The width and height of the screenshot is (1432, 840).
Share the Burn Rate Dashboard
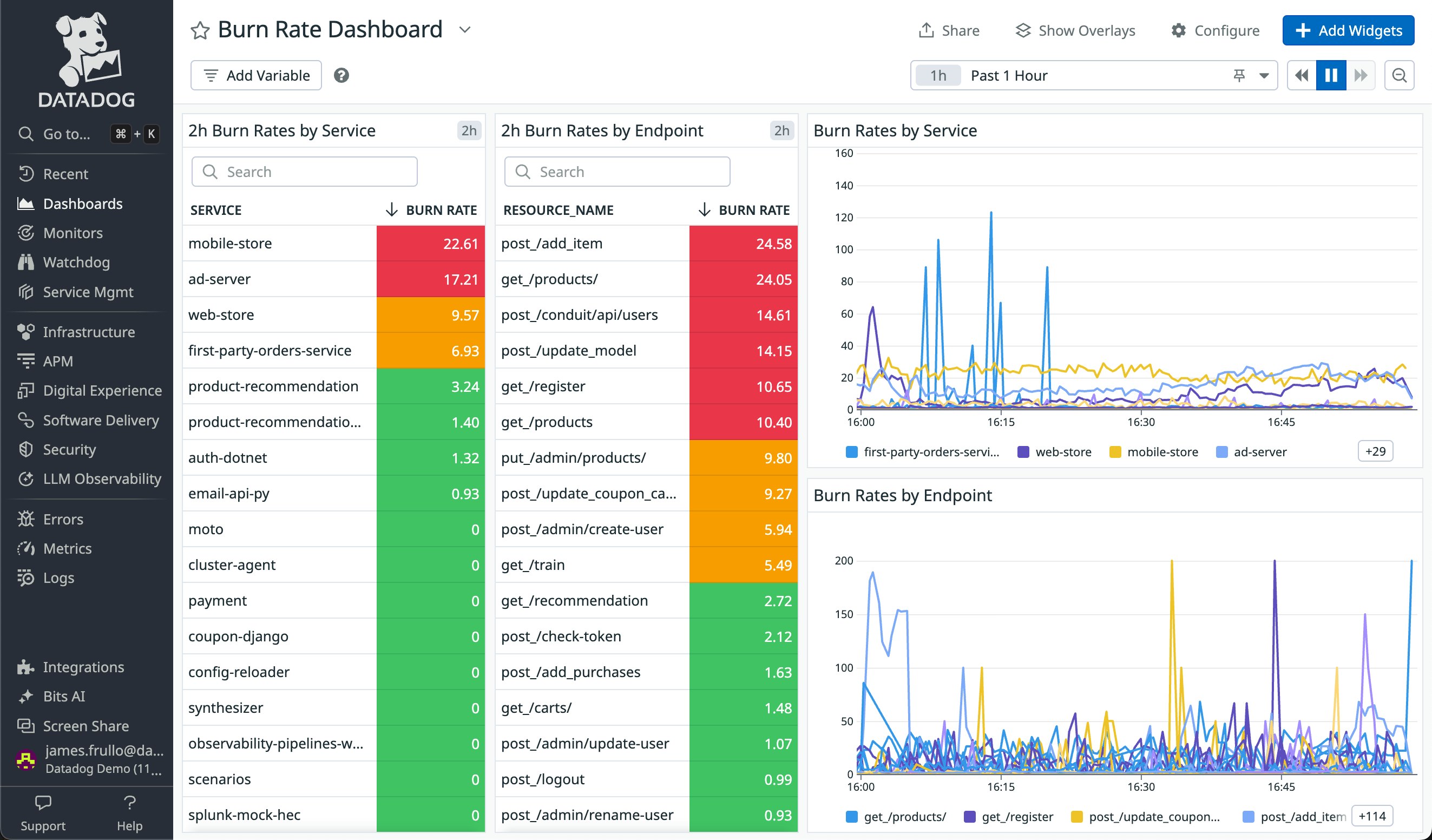point(948,30)
